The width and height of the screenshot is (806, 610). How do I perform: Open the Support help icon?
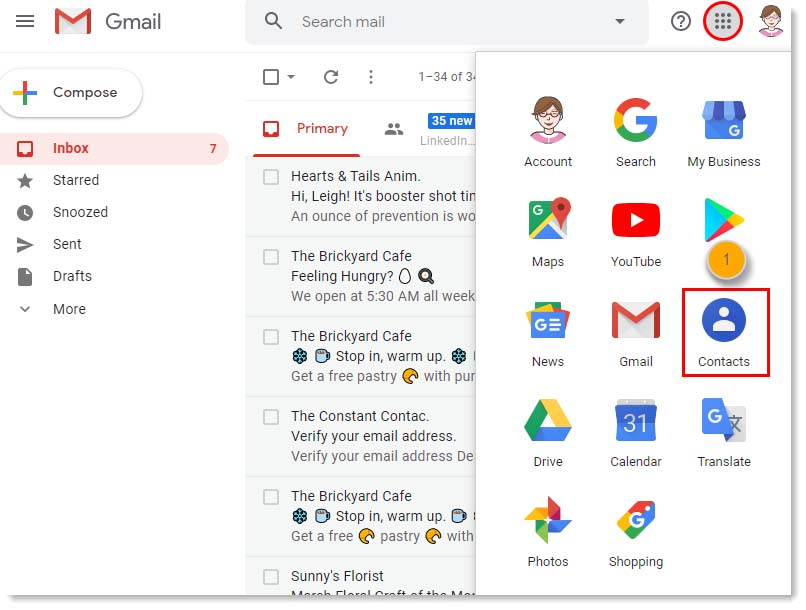click(681, 21)
